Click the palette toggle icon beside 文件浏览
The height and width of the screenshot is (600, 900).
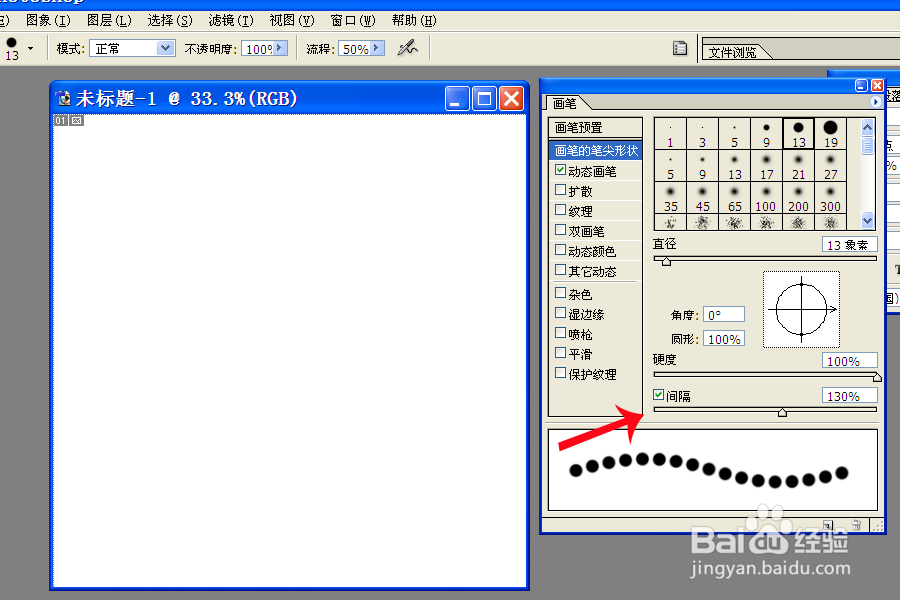pyautogui.click(x=680, y=49)
